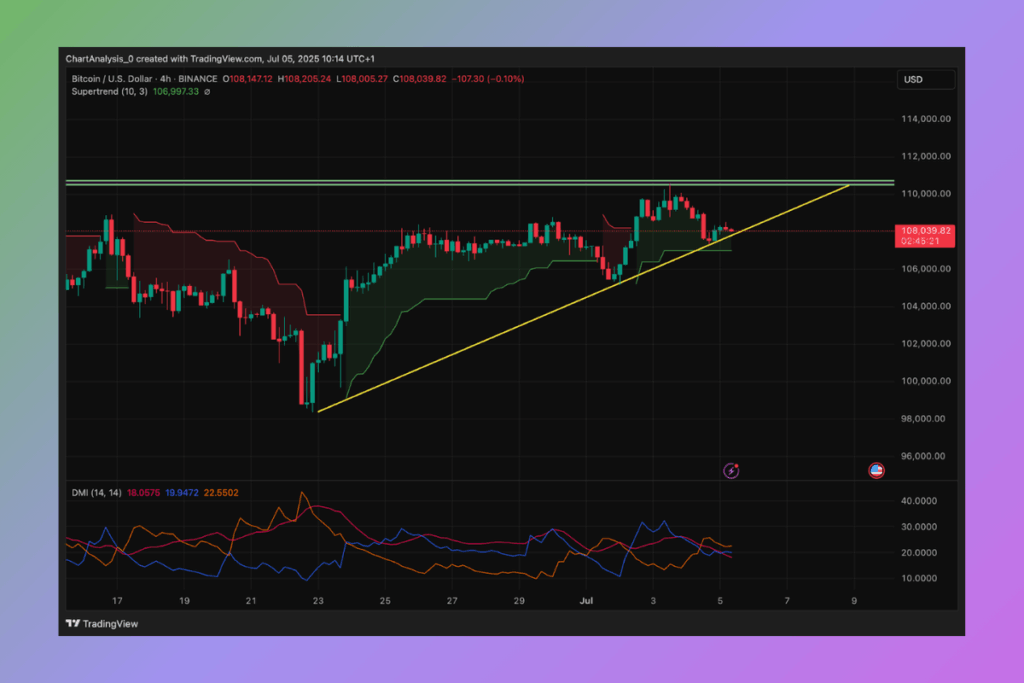Click the DMI red value 18.0575
This screenshot has height=683, width=1024.
[131, 493]
